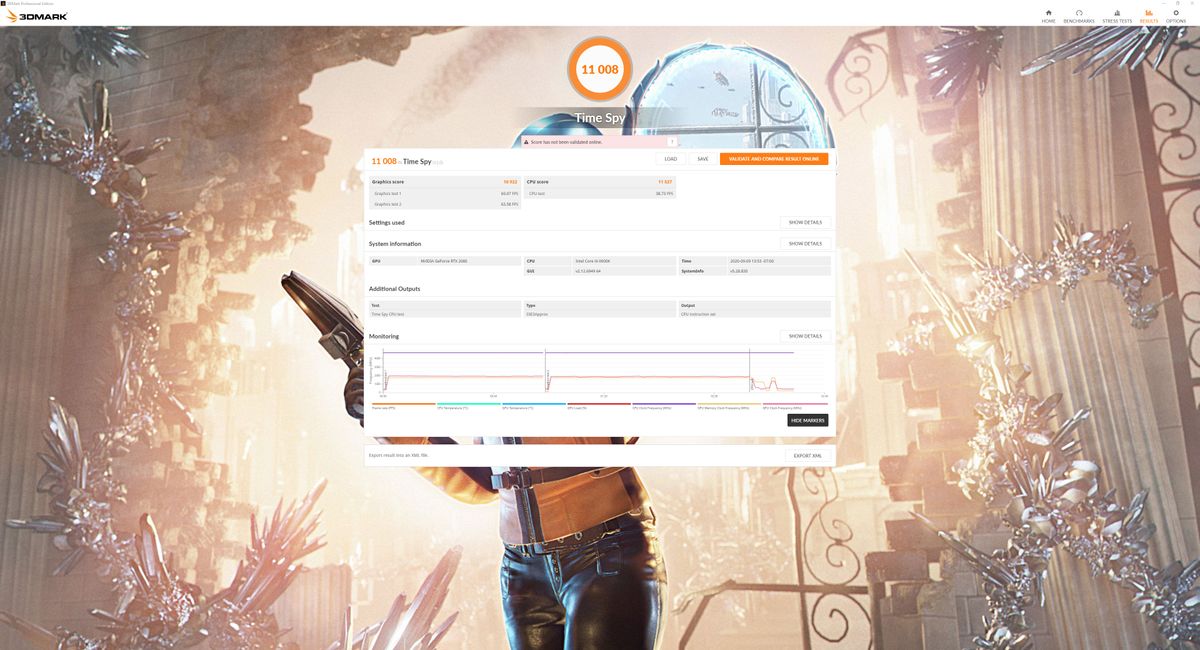Click the Load button
This screenshot has height=650, width=1200.
coord(670,159)
